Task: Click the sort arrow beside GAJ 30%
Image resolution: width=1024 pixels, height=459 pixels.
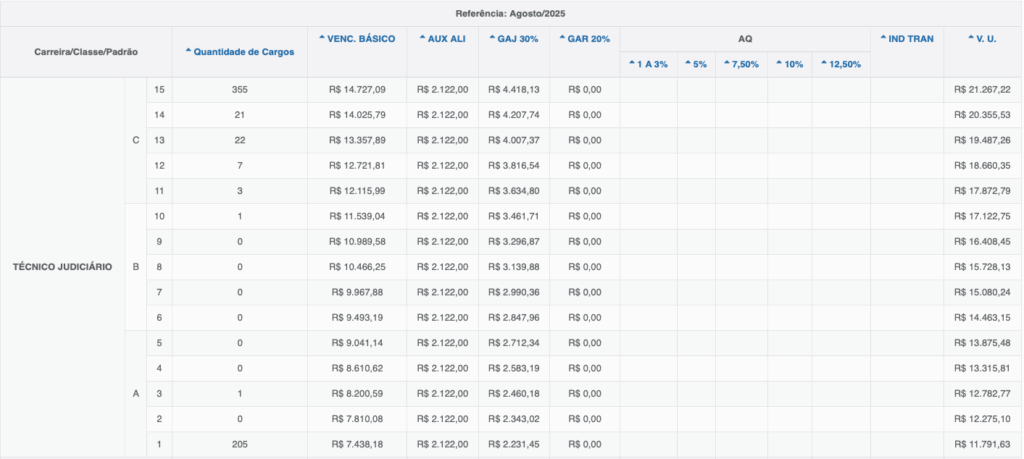Action: pos(490,38)
